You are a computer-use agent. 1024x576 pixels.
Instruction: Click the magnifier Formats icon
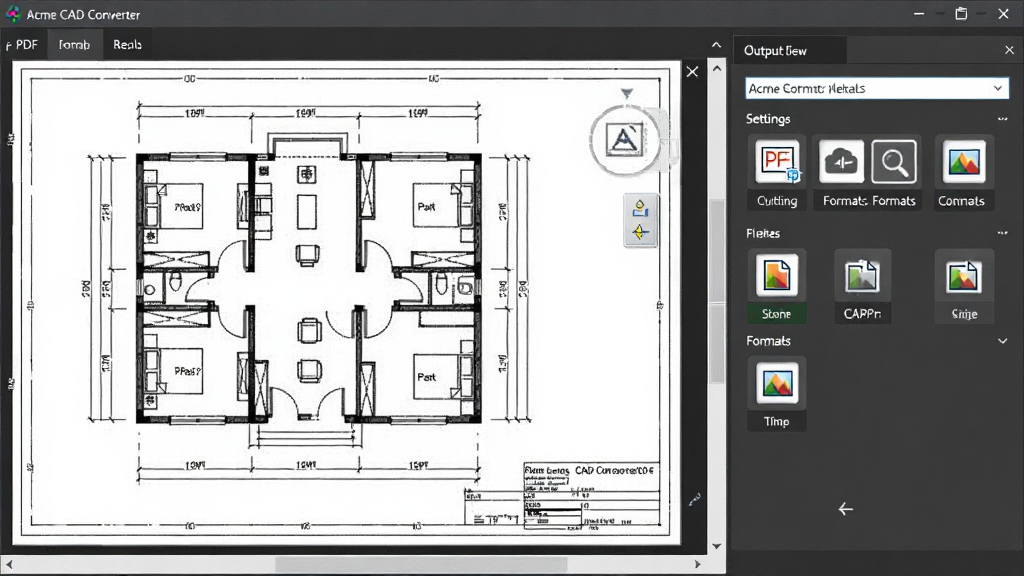(x=894, y=162)
